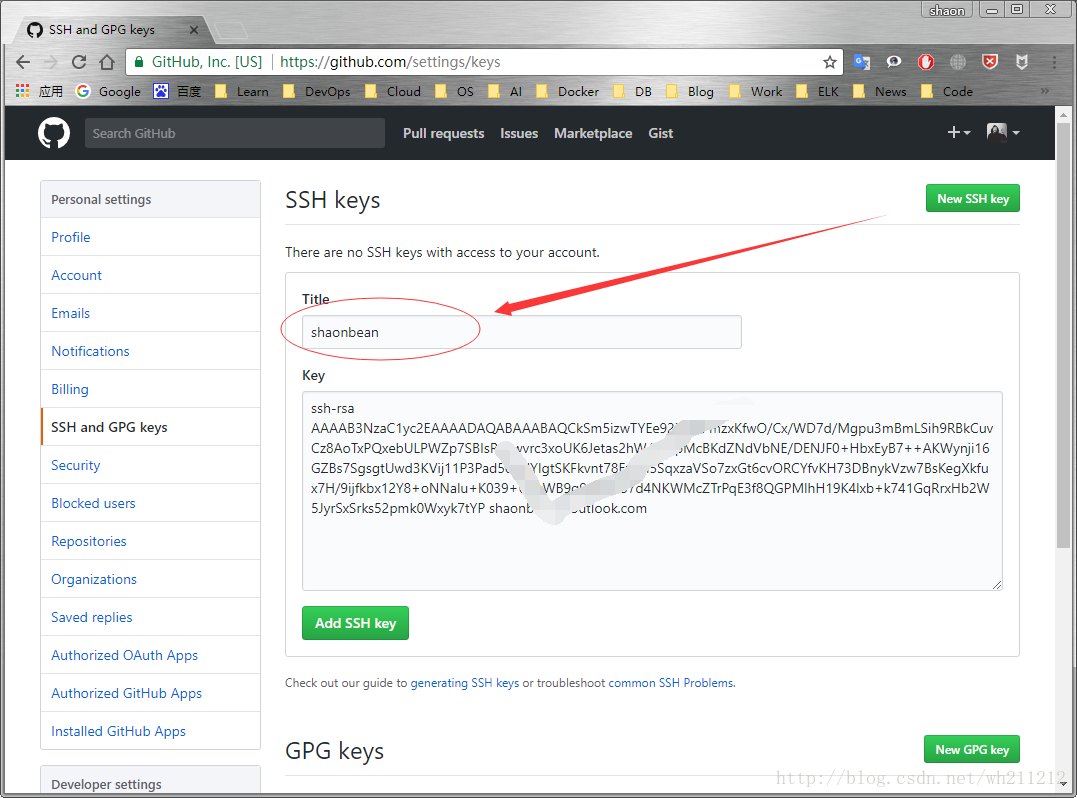This screenshot has height=798, width=1077.
Task: Click the GitHub Octocat logo
Action: point(53,132)
